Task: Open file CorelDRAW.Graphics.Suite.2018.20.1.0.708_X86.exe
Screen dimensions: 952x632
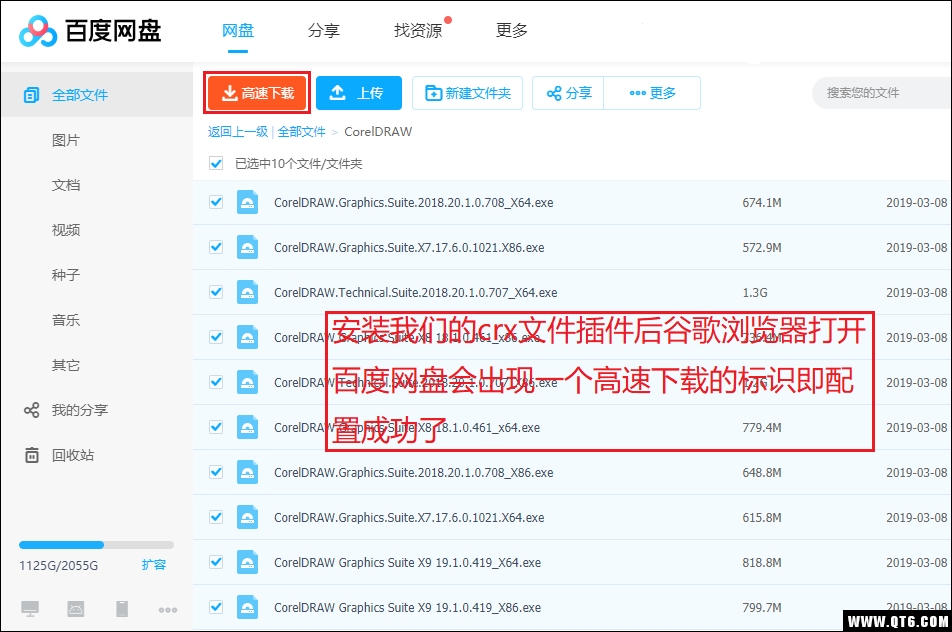Action: pyautogui.click(x=413, y=472)
